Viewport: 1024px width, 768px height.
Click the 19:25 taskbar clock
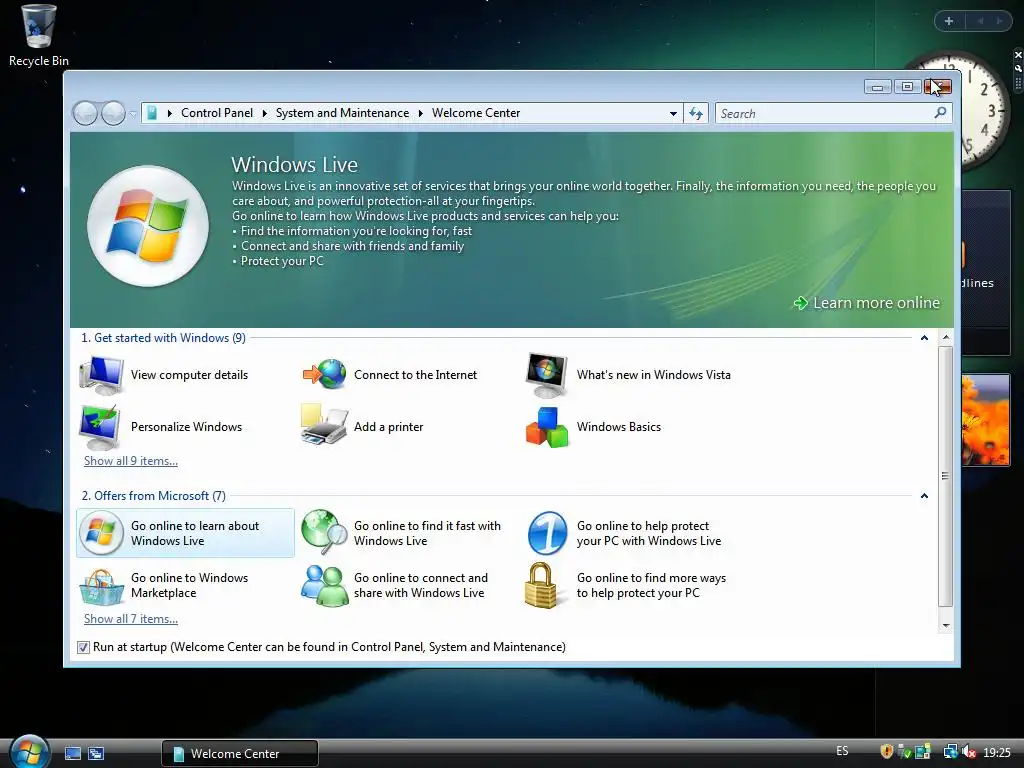(x=997, y=752)
